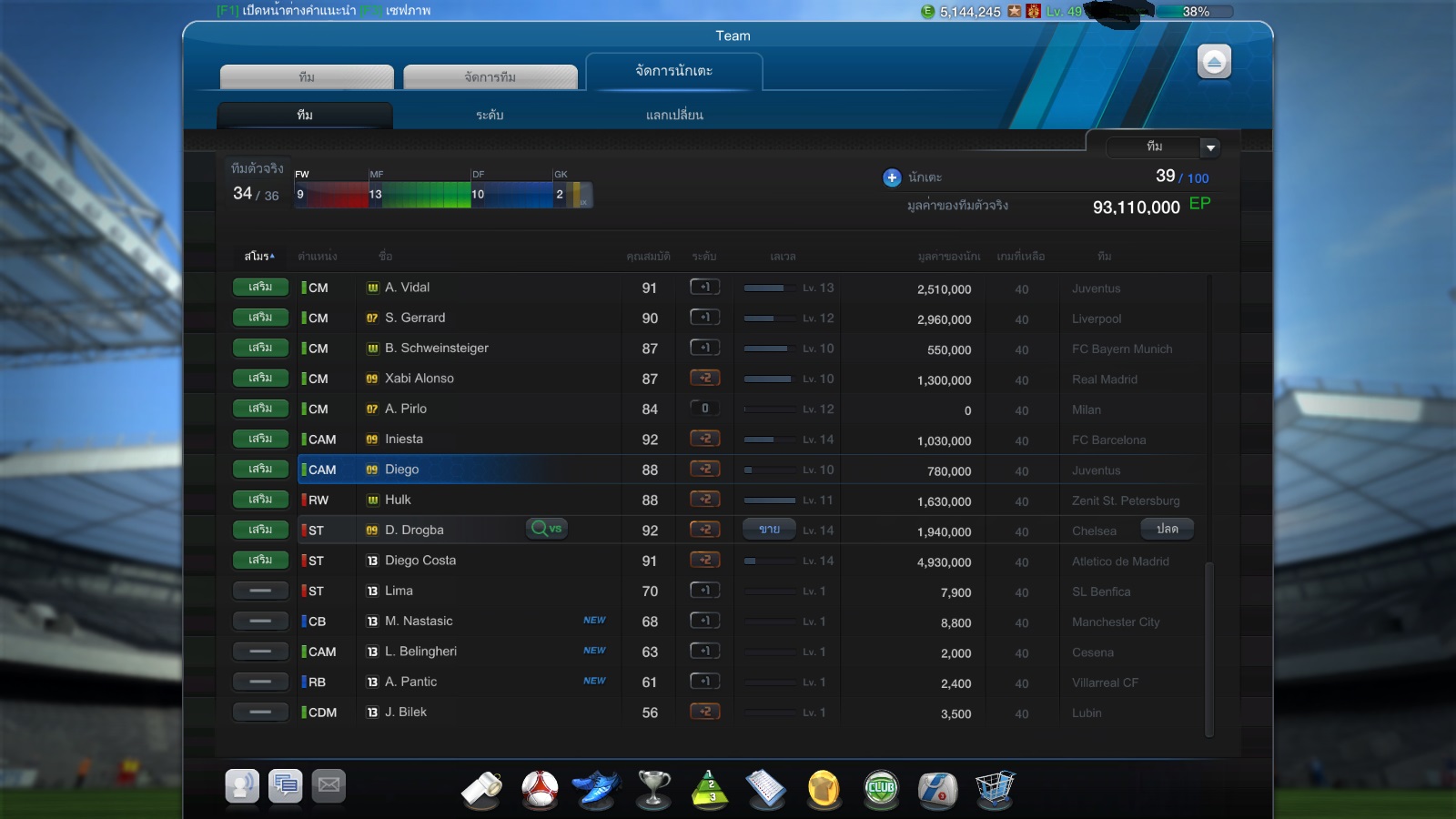Image resolution: width=1456 pixels, height=819 pixels.
Task: Open the profile icon in the bottom bar
Action: 242,785
